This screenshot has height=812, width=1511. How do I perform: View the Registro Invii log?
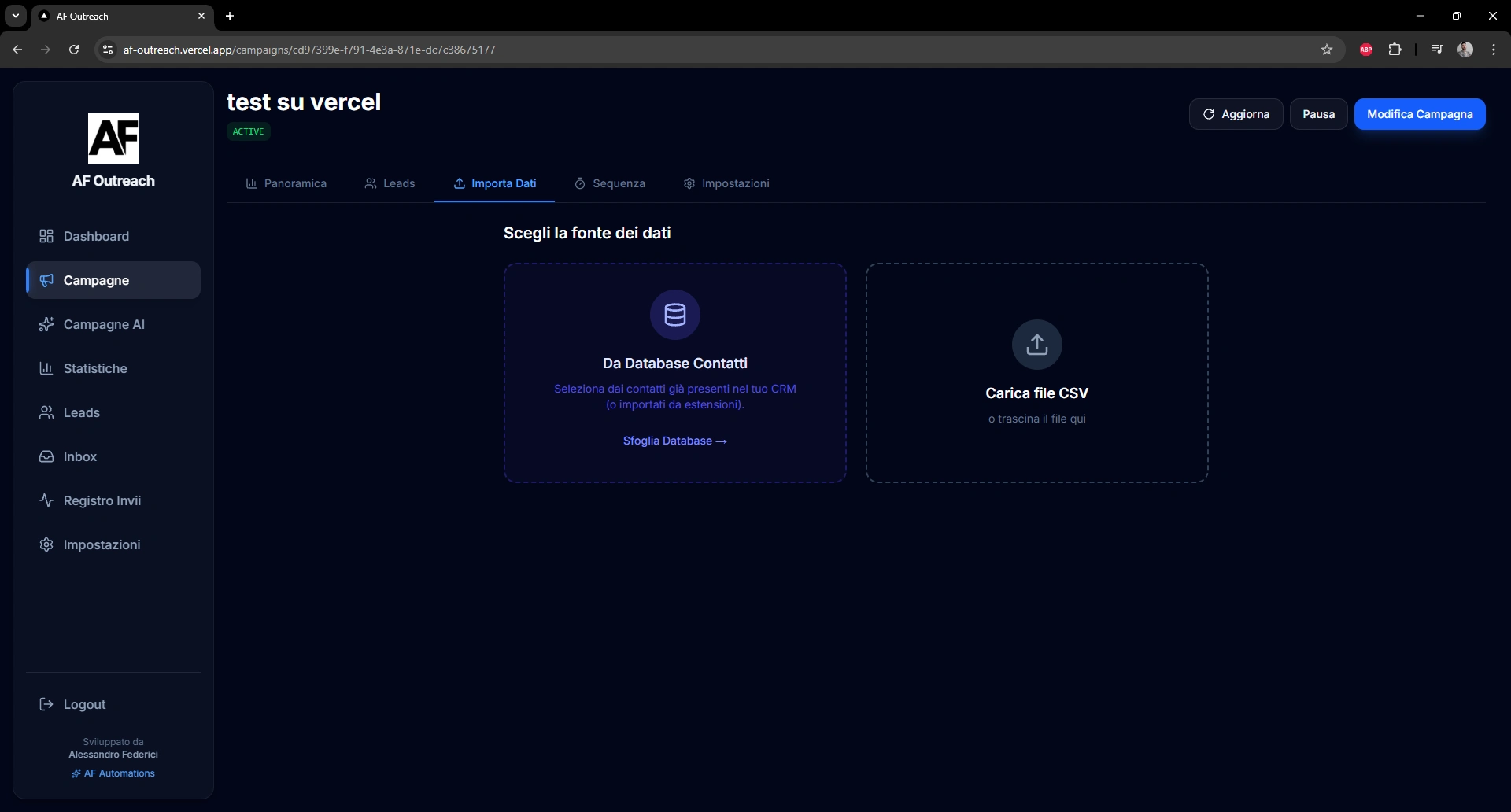pos(113,500)
